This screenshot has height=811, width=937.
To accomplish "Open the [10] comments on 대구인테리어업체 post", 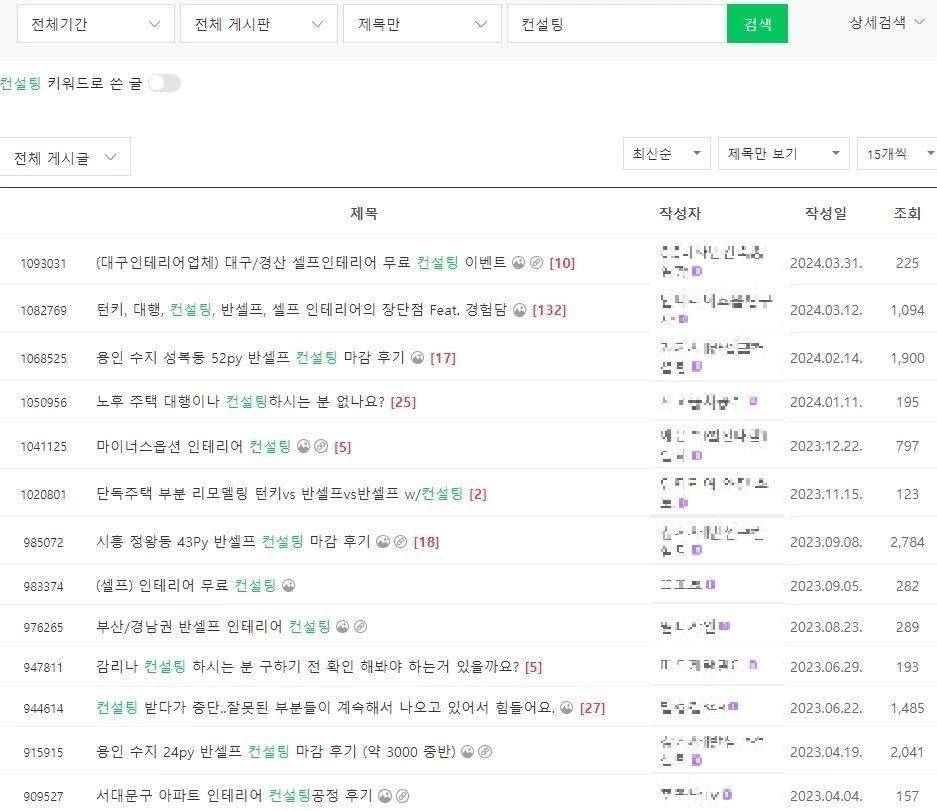I will pyautogui.click(x=562, y=263).
